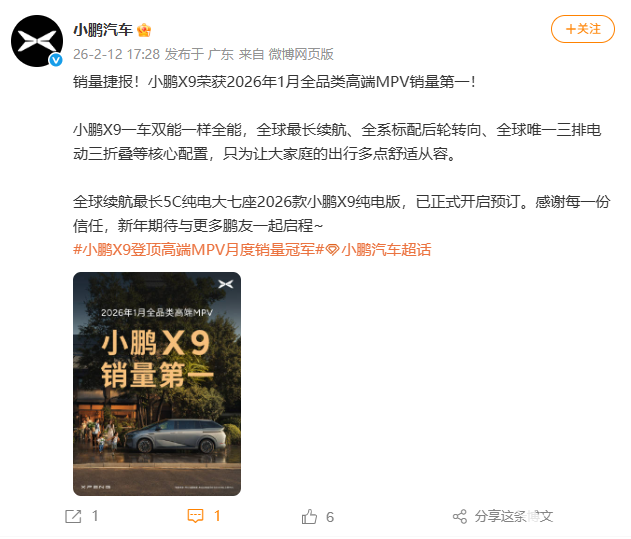The image size is (631, 539).
Task: Click the crown membership icon beside username
Action: [144, 30]
